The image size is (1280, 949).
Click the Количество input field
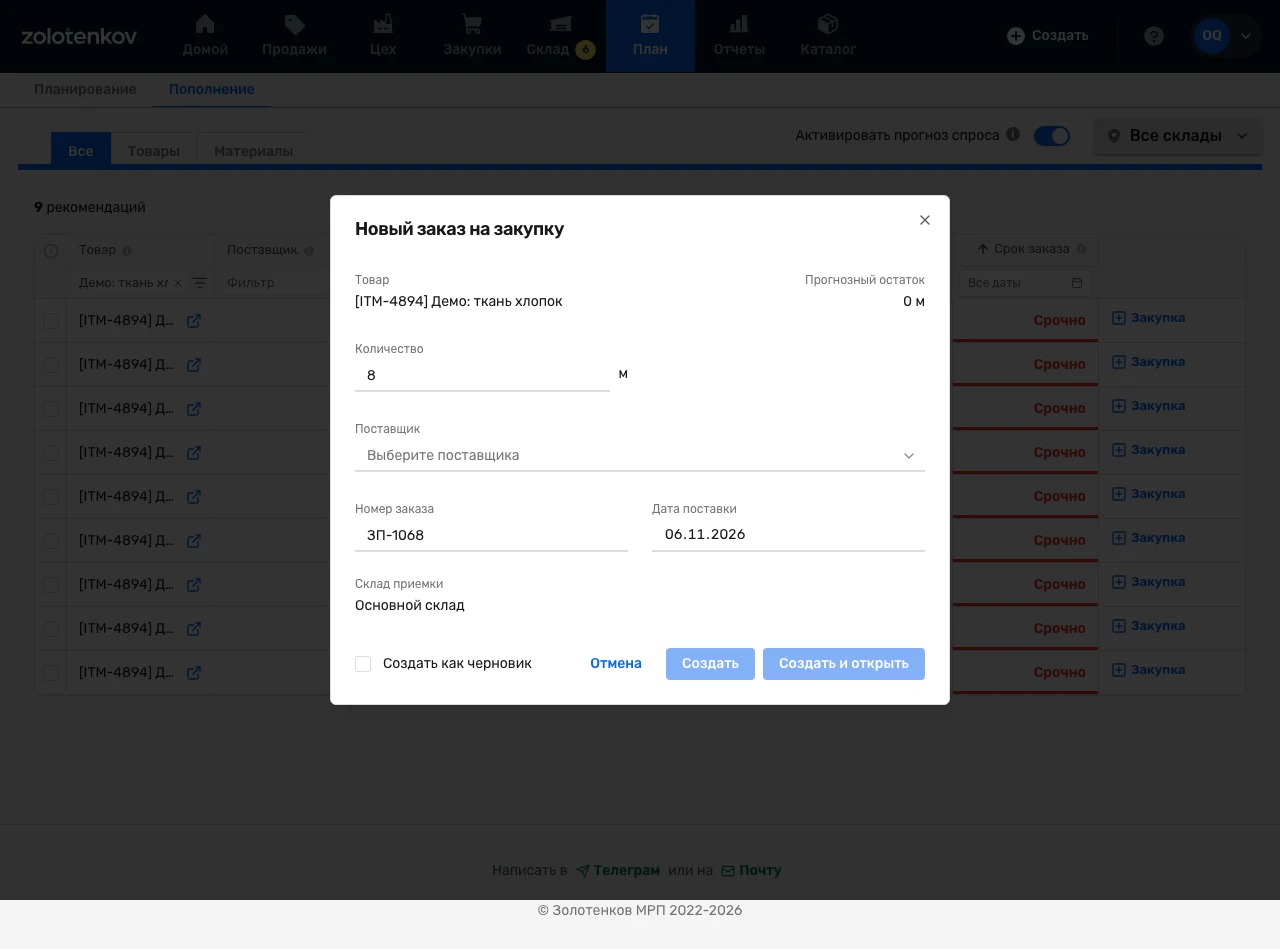pos(482,375)
